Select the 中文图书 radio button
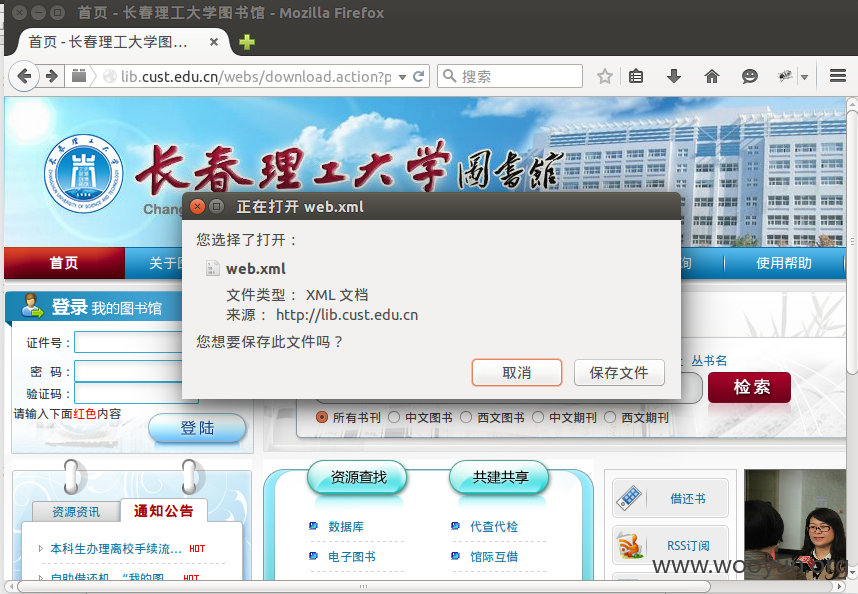 [x=394, y=417]
